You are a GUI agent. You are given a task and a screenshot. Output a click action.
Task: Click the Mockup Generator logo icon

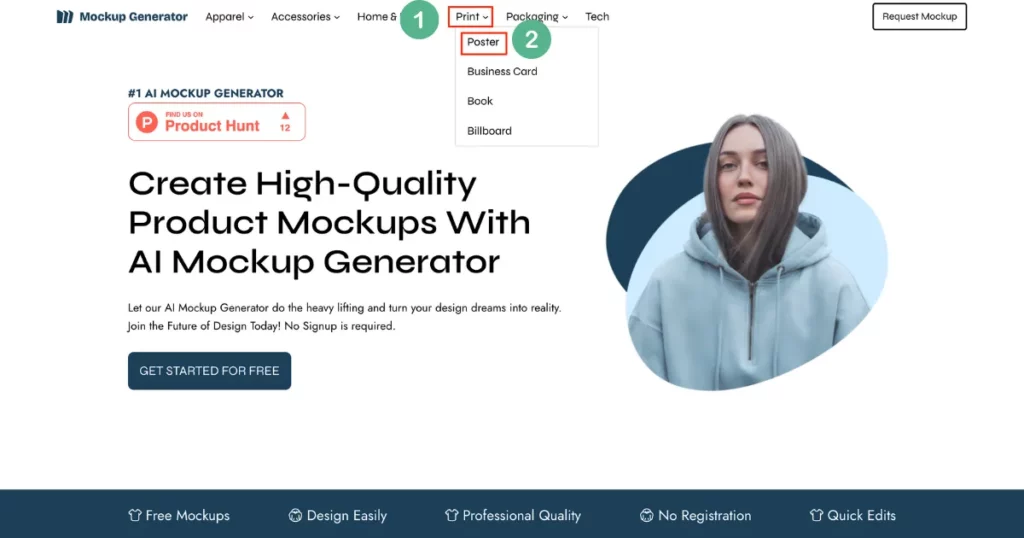[x=65, y=16]
